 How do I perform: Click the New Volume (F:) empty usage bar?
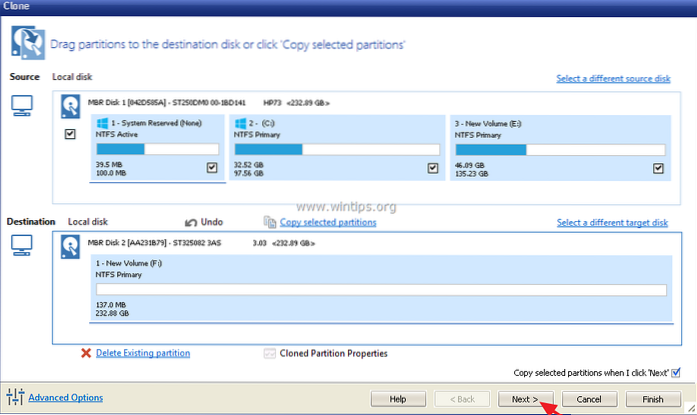(x=381, y=290)
